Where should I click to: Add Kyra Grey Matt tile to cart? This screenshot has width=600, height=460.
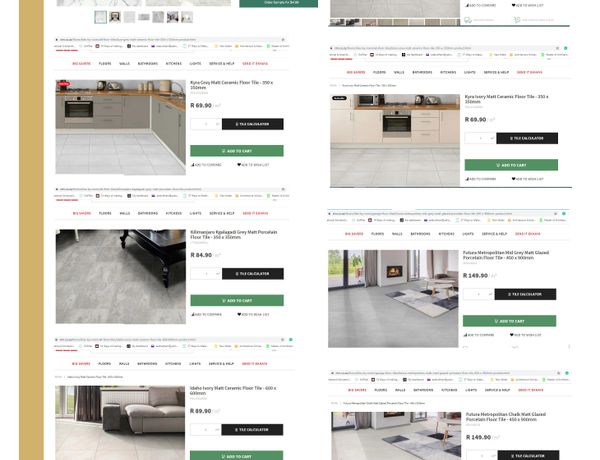[237, 151]
